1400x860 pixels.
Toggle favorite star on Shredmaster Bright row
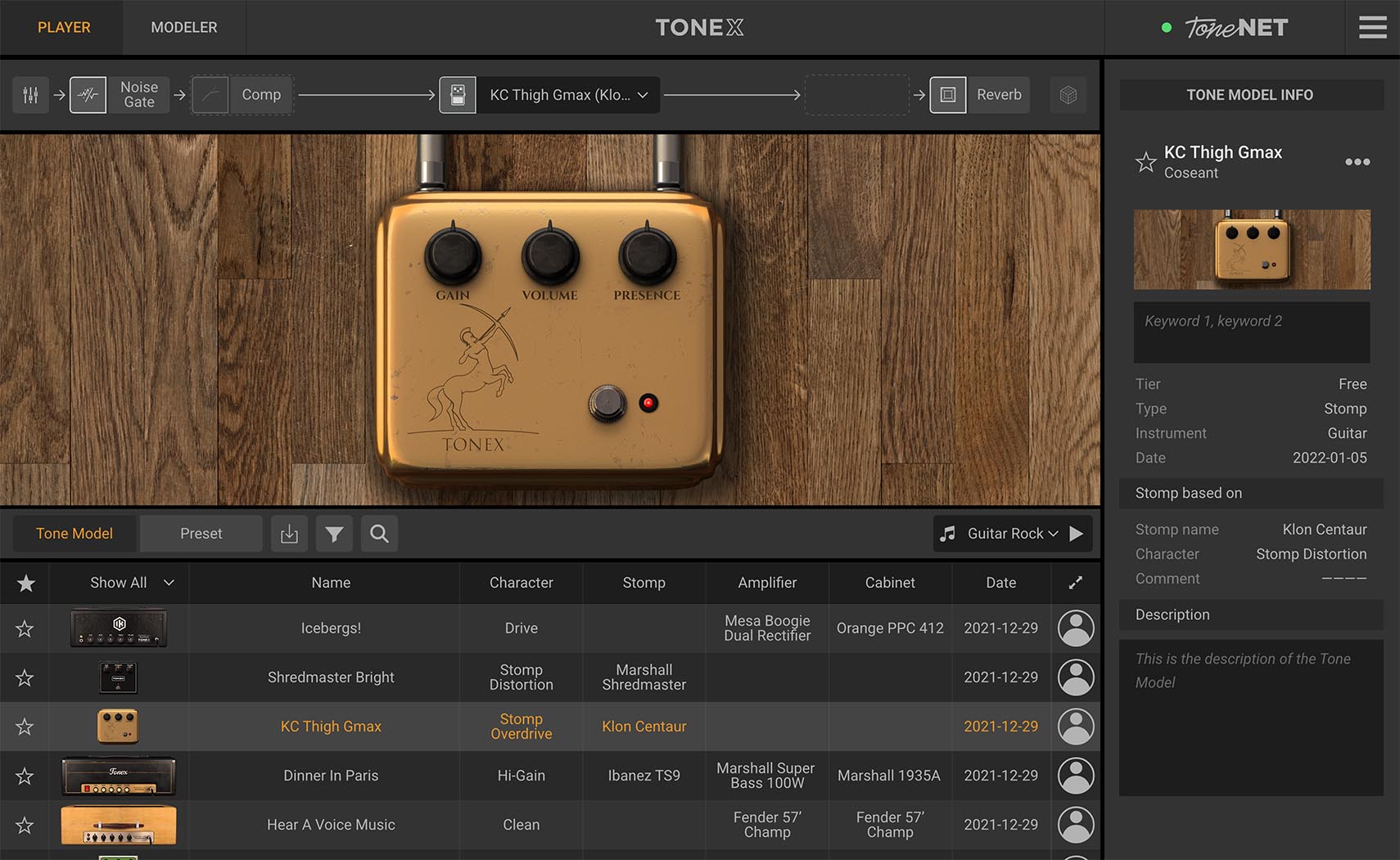(x=25, y=677)
